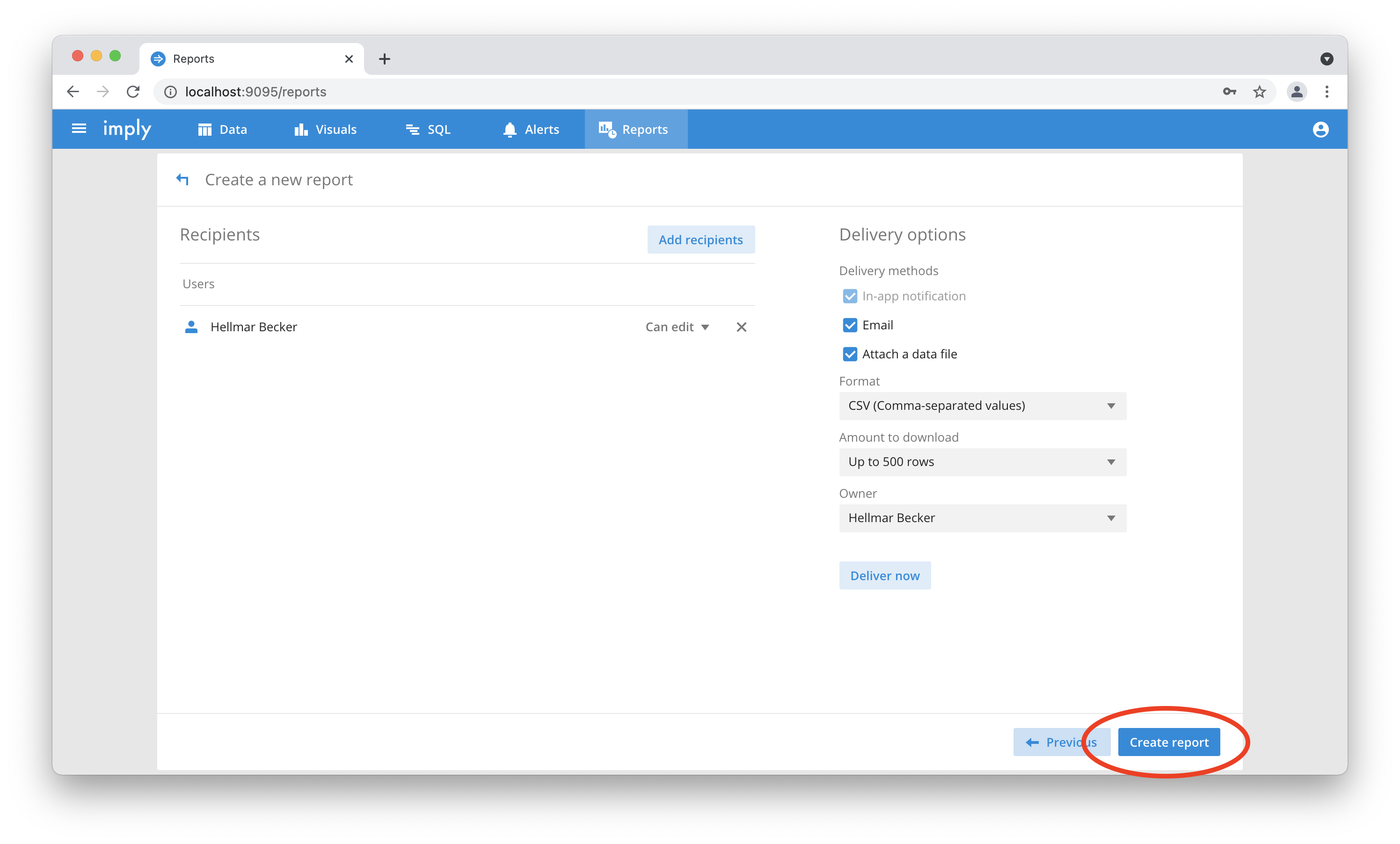The height and width of the screenshot is (844, 1400).
Task: Expand Amount to download dropdown
Action: (x=982, y=462)
